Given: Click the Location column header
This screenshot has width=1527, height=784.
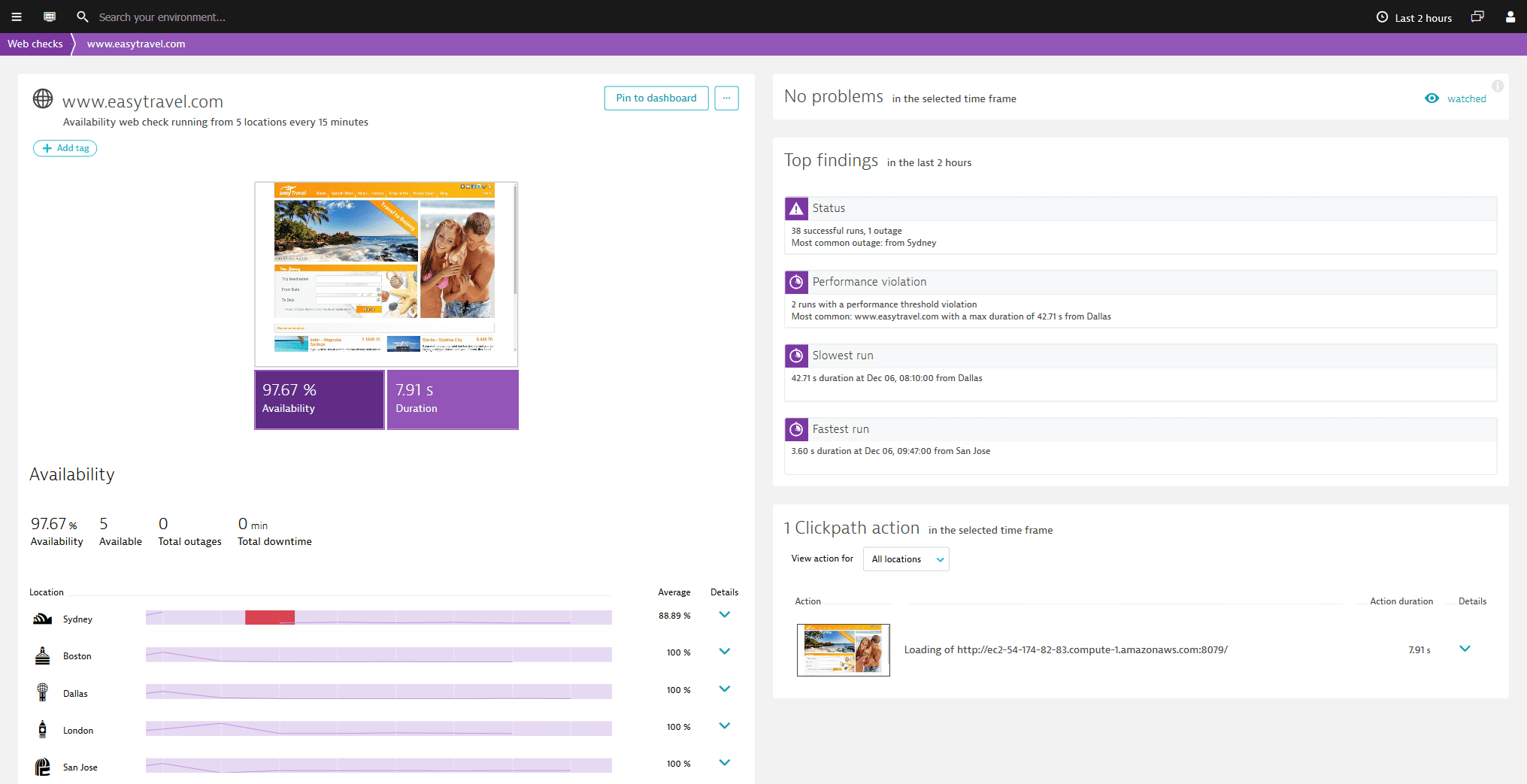Looking at the screenshot, I should point(47,592).
